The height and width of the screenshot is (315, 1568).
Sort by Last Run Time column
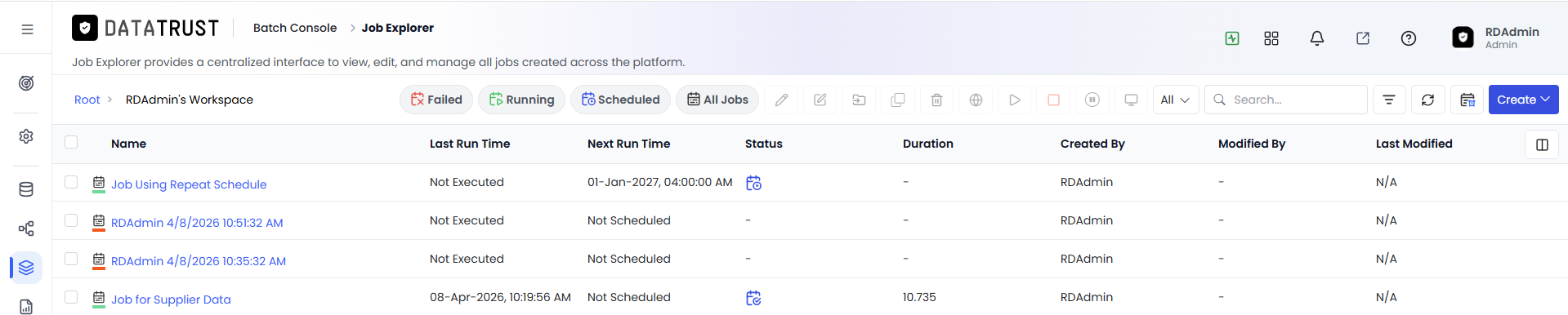tap(470, 144)
